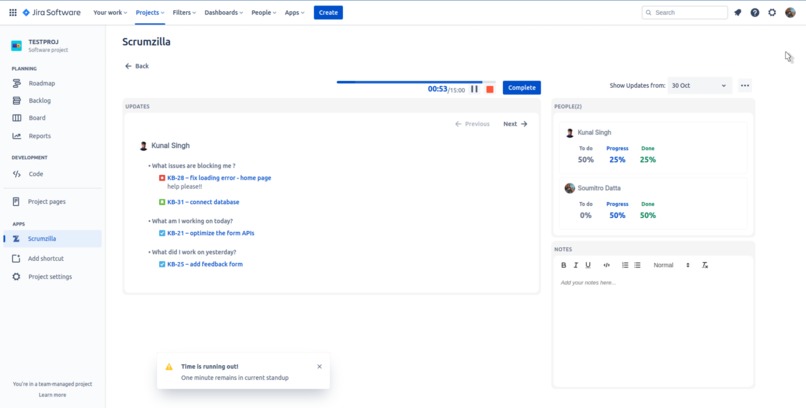Viewport: 806px width, 408px height.
Task: Go to the Next person's update
Action: pyautogui.click(x=515, y=124)
